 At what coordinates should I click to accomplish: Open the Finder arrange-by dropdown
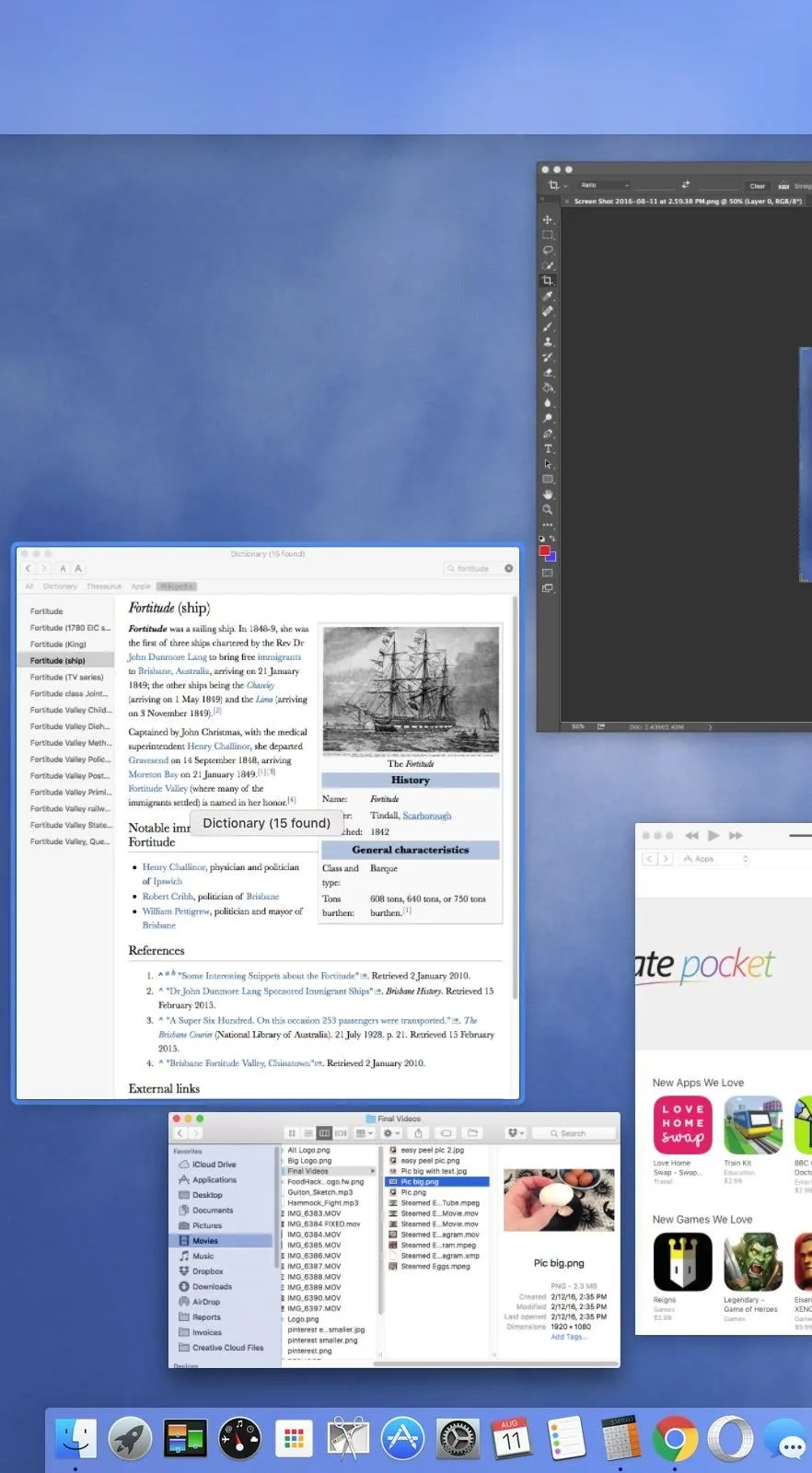[x=365, y=1133]
